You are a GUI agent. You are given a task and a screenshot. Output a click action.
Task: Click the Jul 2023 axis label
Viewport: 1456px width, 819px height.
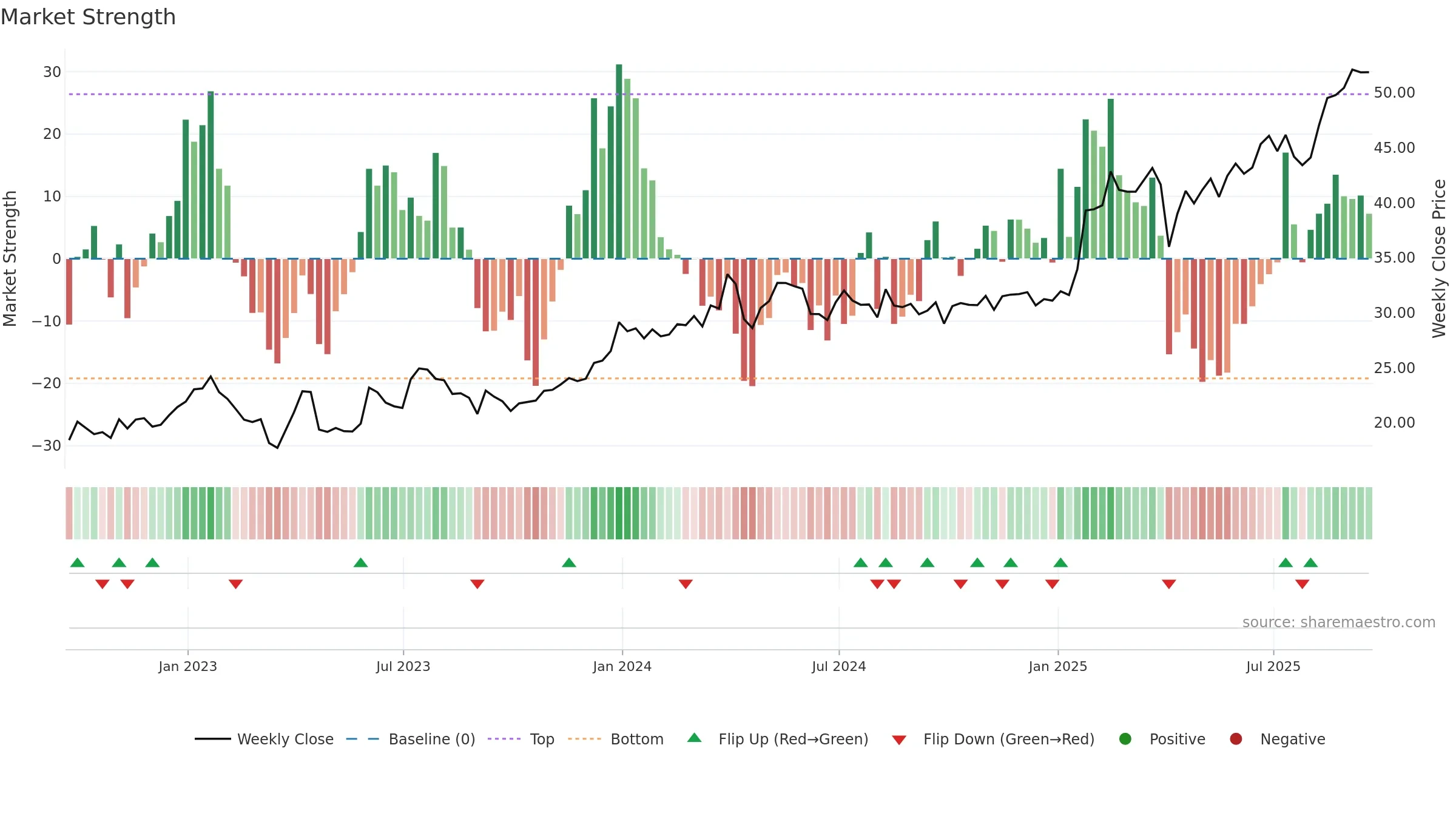click(403, 666)
